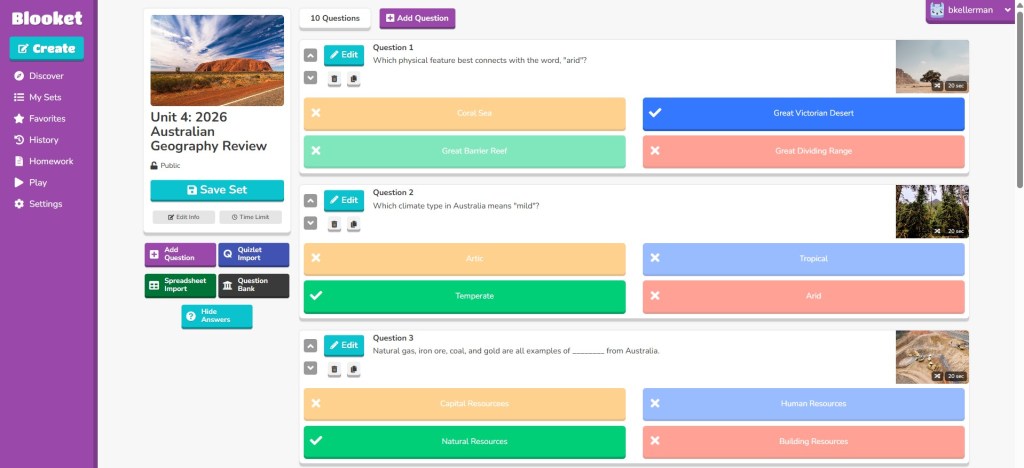Click the trash icon on Question 3
1024x468 pixels.
point(334,369)
